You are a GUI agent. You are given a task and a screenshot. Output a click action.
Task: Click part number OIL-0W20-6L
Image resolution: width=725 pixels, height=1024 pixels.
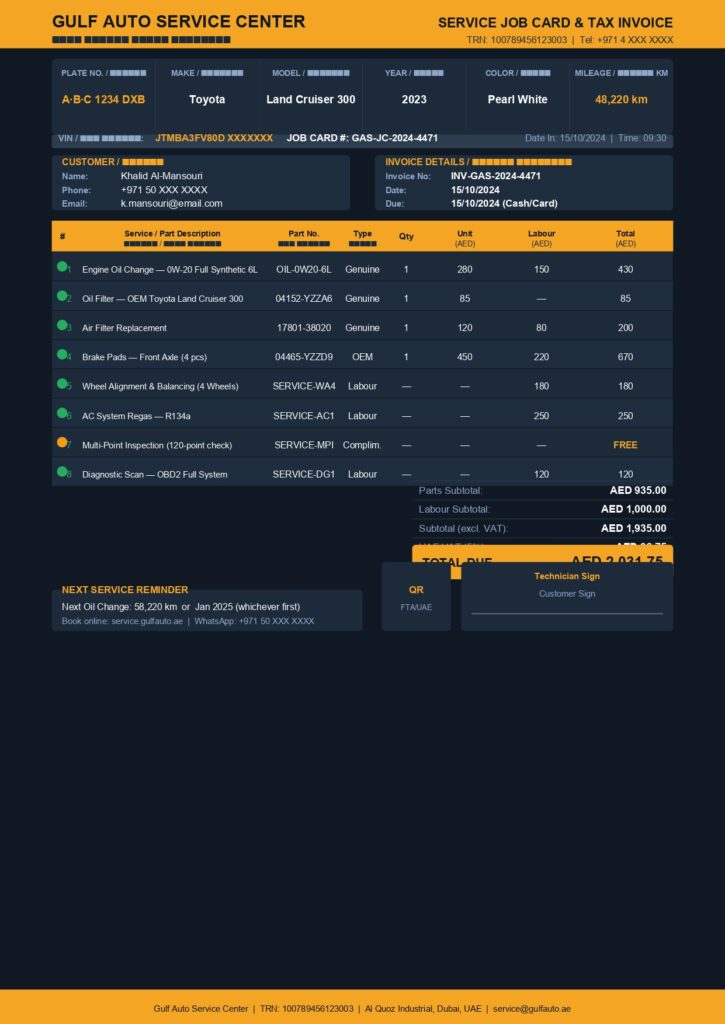pos(304,269)
